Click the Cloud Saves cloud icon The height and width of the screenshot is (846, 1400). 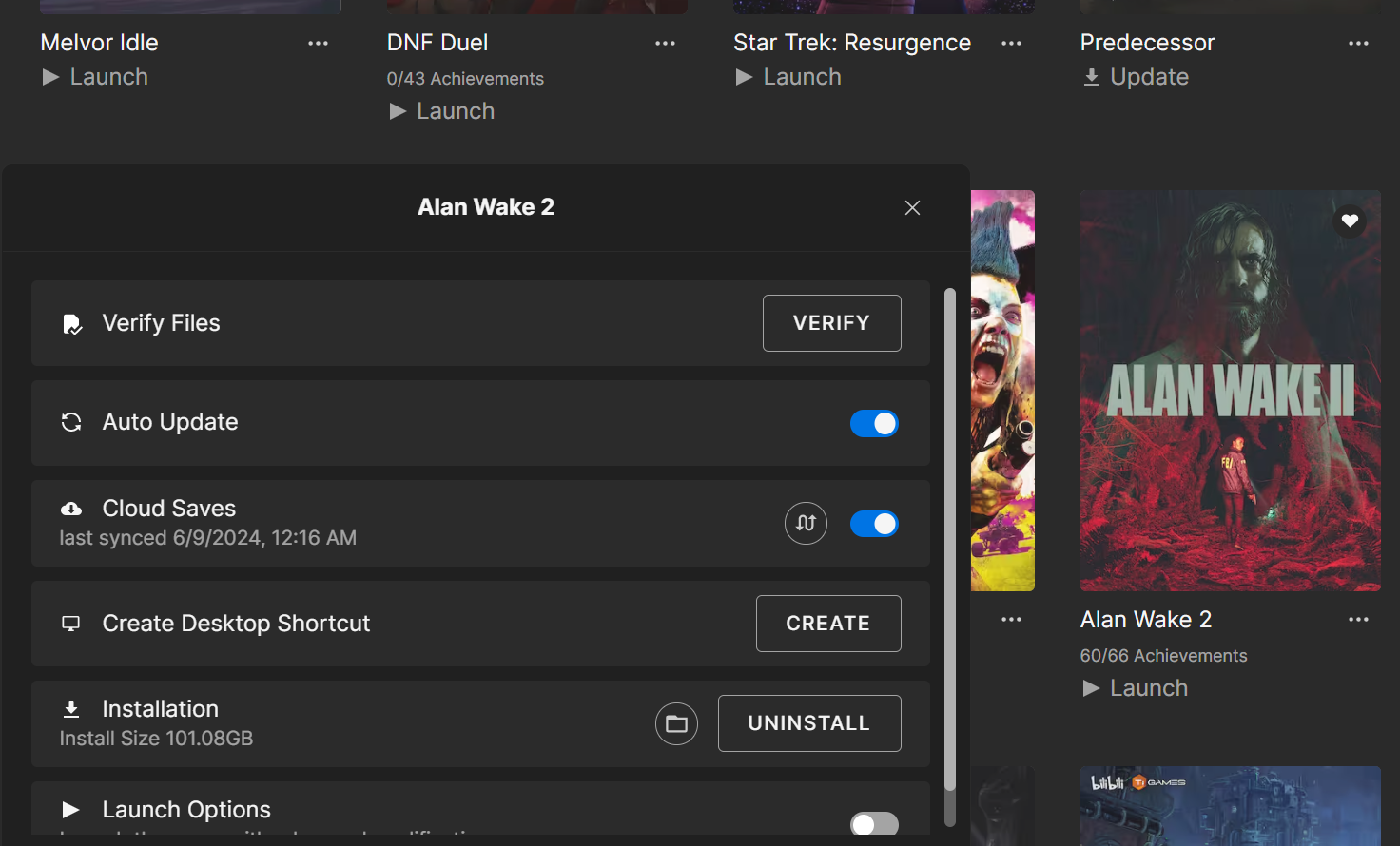point(71,510)
